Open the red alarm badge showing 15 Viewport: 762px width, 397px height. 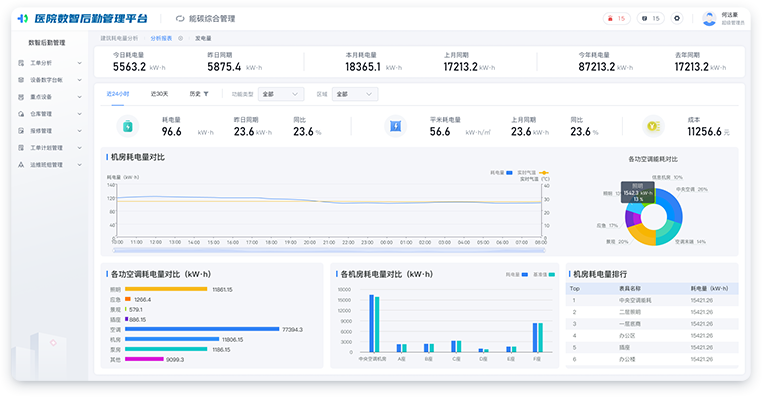point(616,18)
